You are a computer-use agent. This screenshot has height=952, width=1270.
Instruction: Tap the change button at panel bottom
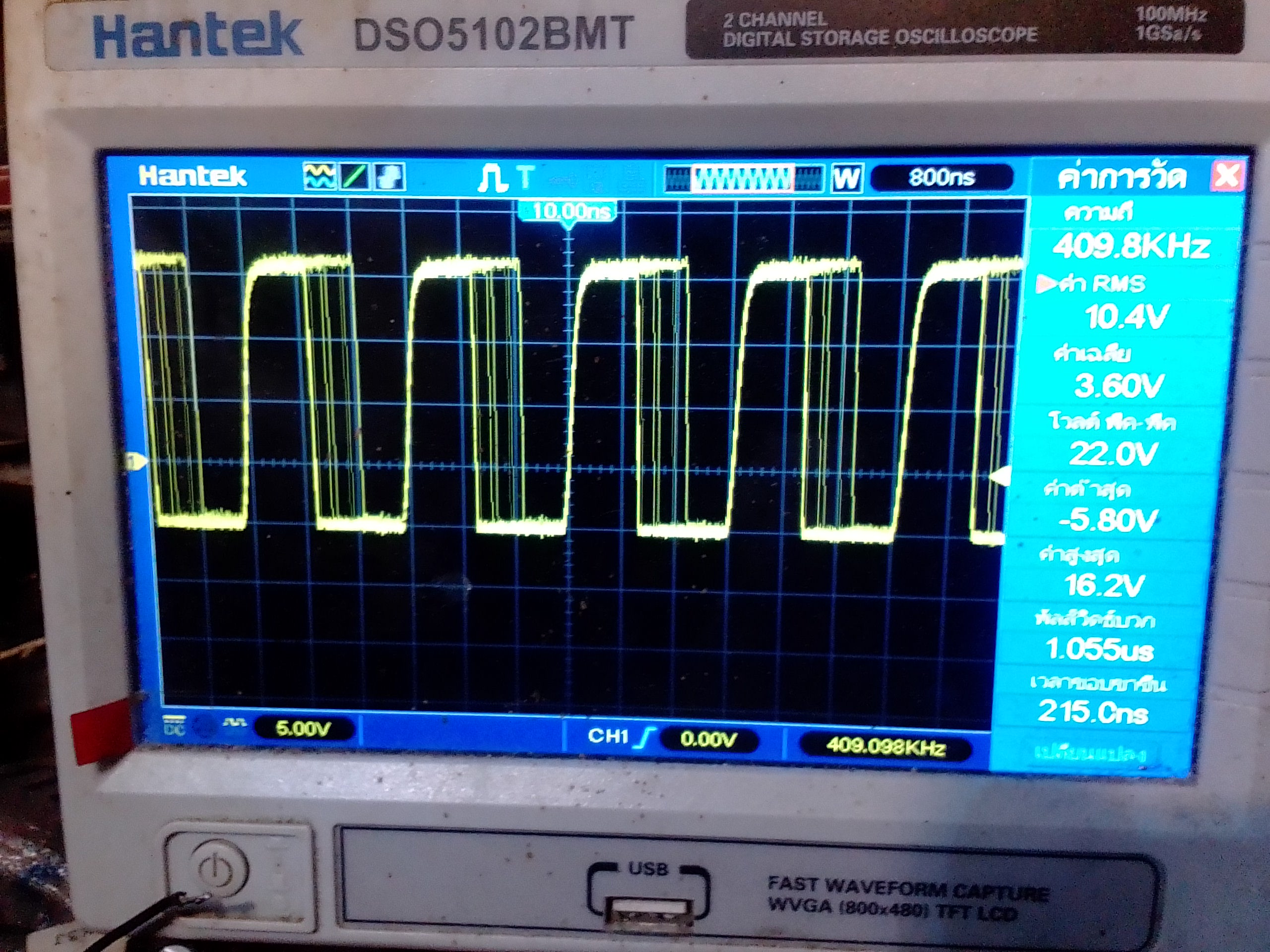(1090, 752)
